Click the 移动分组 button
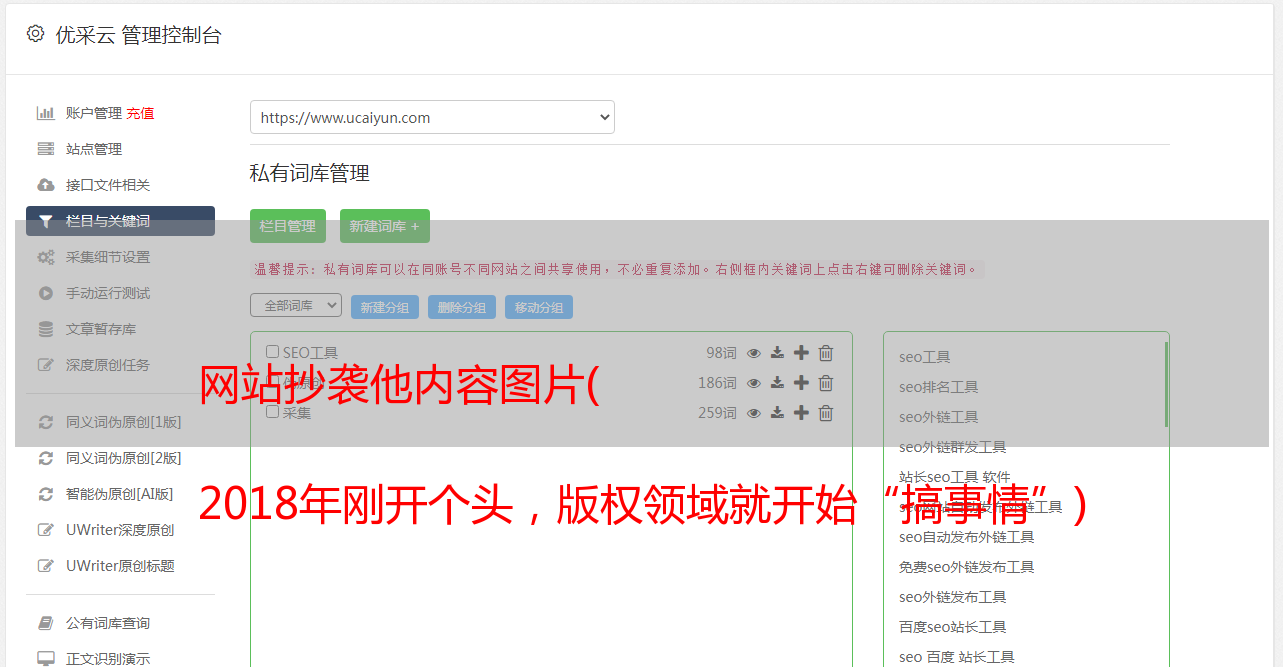 (539, 307)
